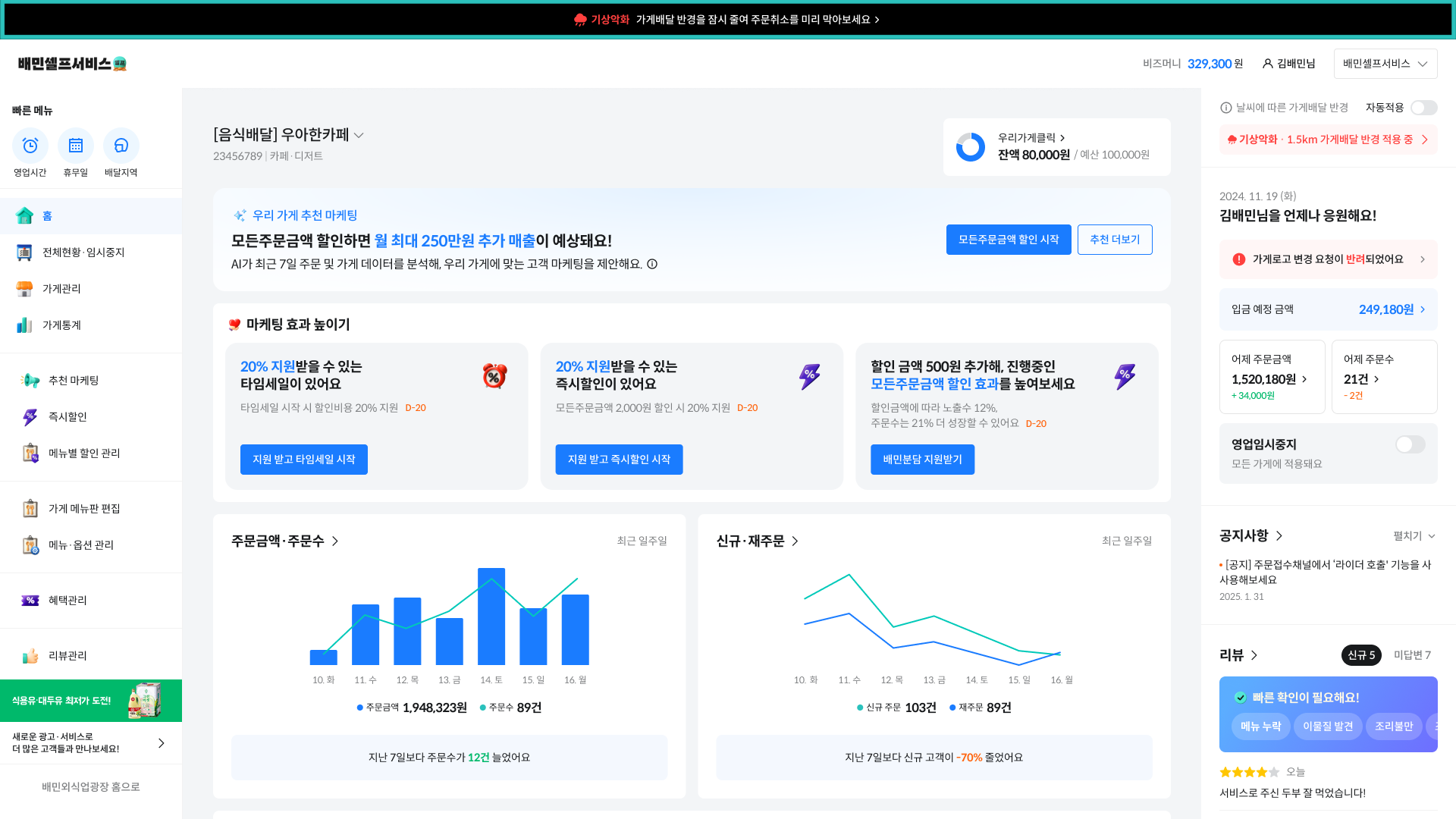Image resolution: width=1456 pixels, height=819 pixels.
Task: Open 어제 주문수 21건 details
Action: click(x=1385, y=377)
